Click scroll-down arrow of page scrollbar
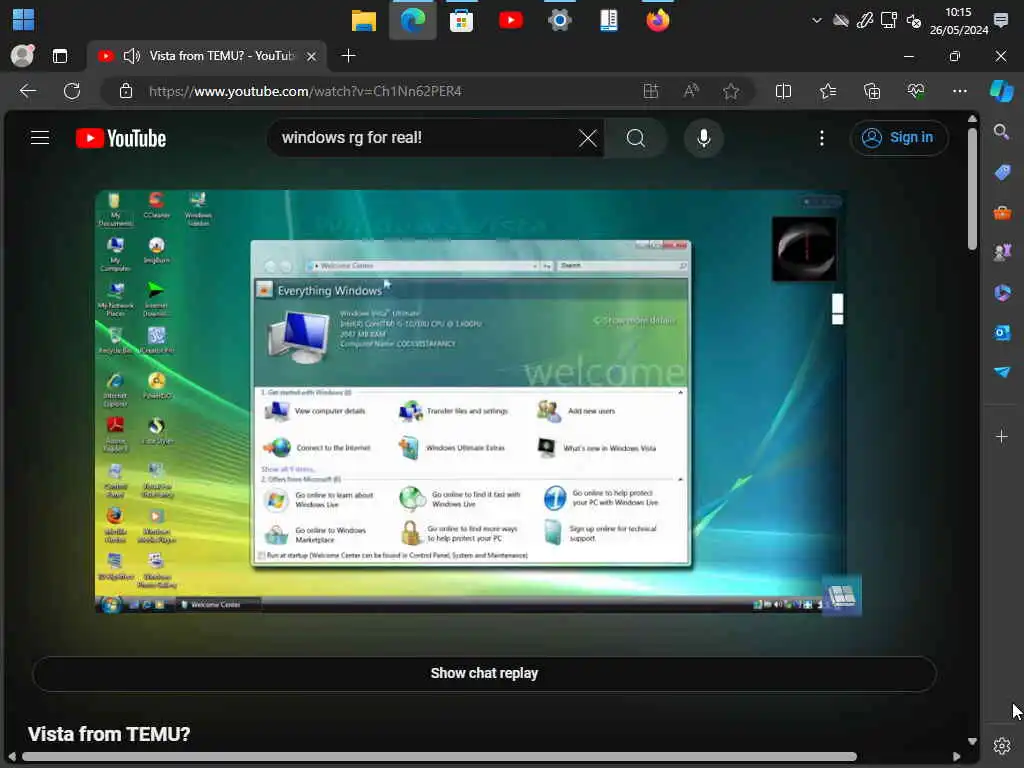 [x=972, y=741]
